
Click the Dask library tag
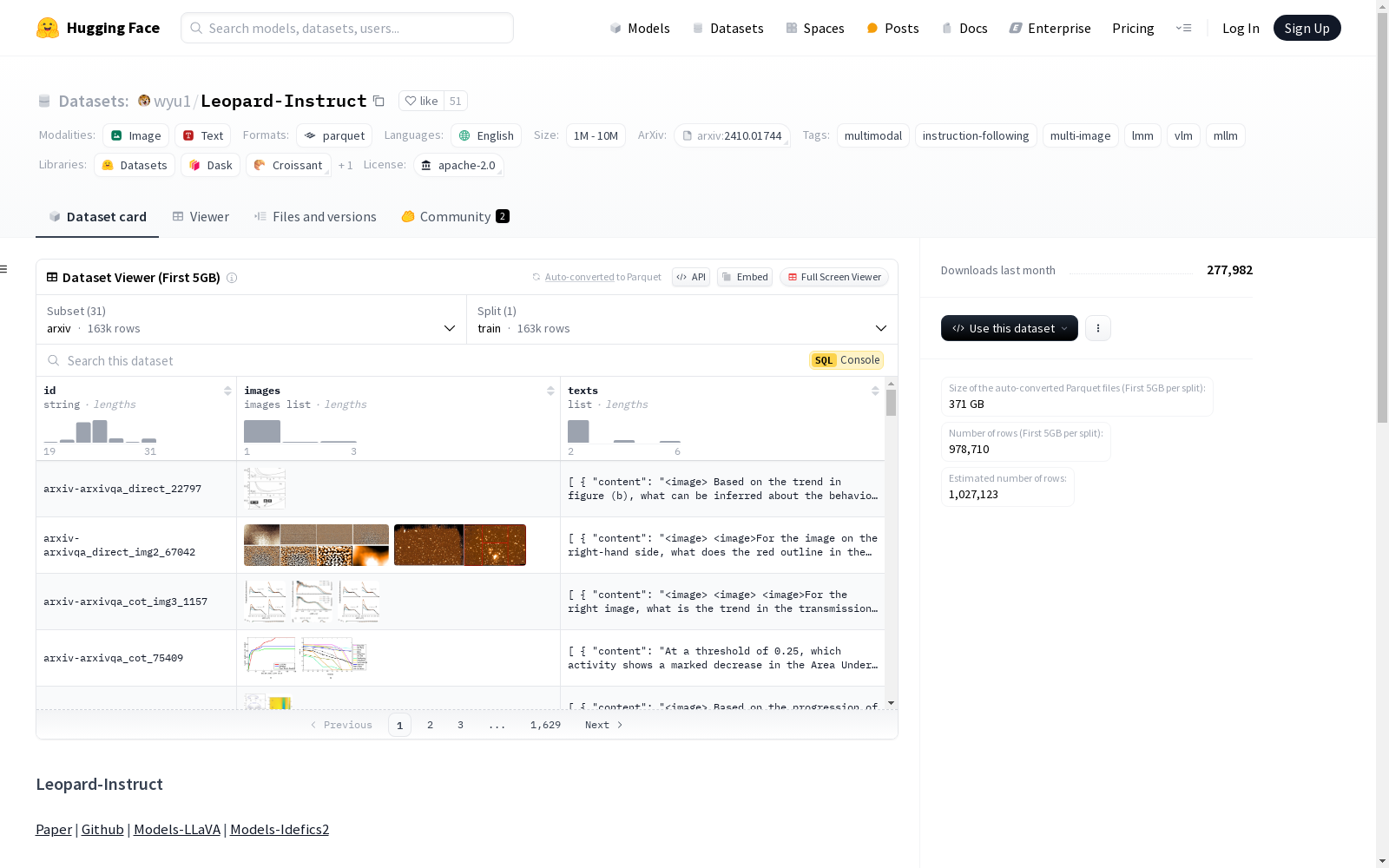(211, 165)
